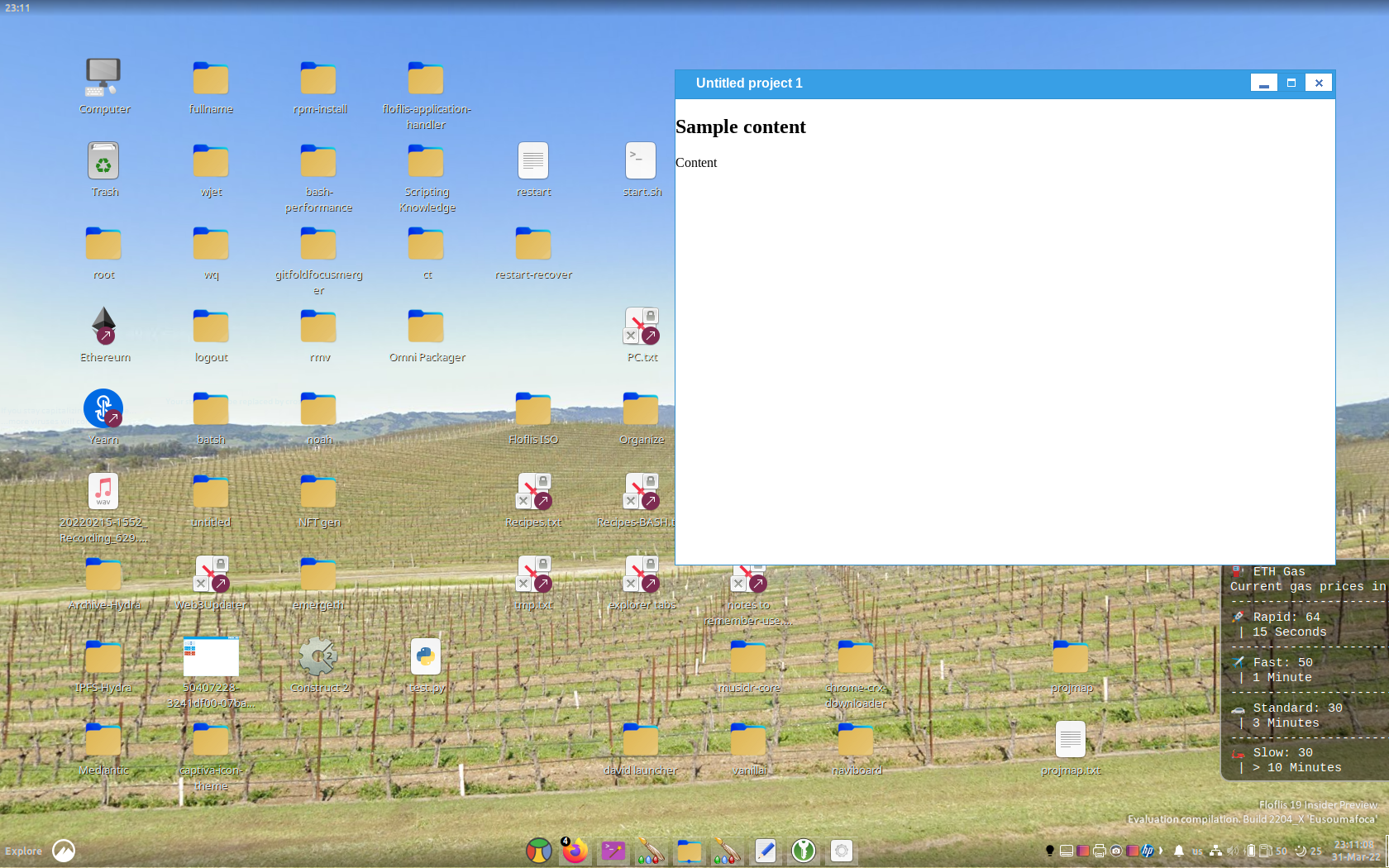This screenshot has width=1389, height=868.
Task: Expand hidden system tray icons arrow
Action: (1162, 851)
